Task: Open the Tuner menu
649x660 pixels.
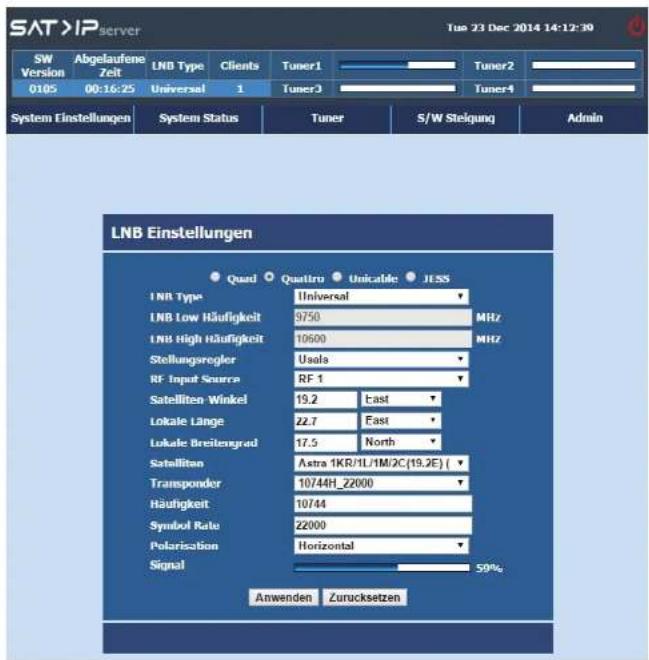Action: 327,118
